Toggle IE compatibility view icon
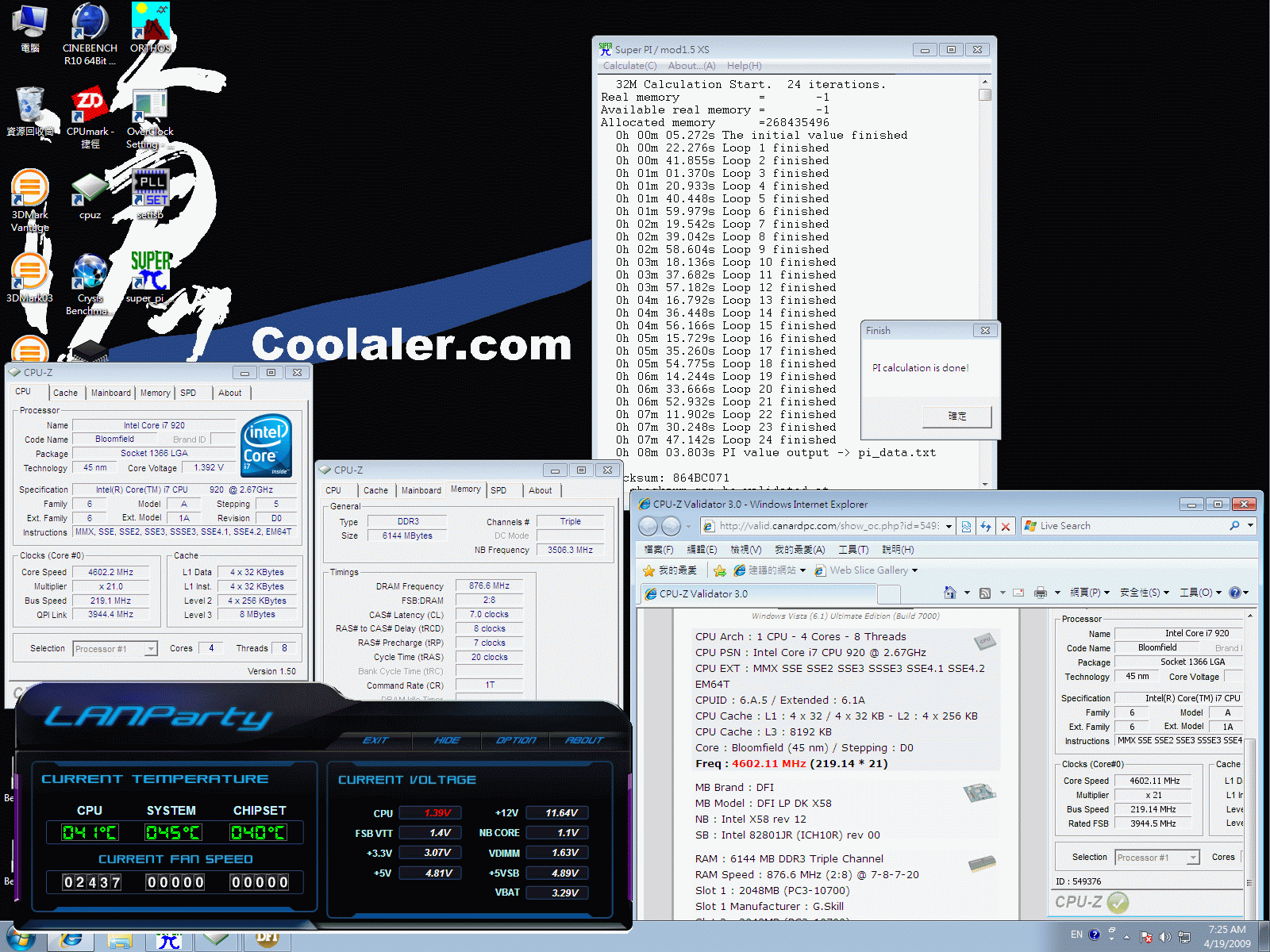The height and width of the screenshot is (952, 1270). tap(966, 526)
